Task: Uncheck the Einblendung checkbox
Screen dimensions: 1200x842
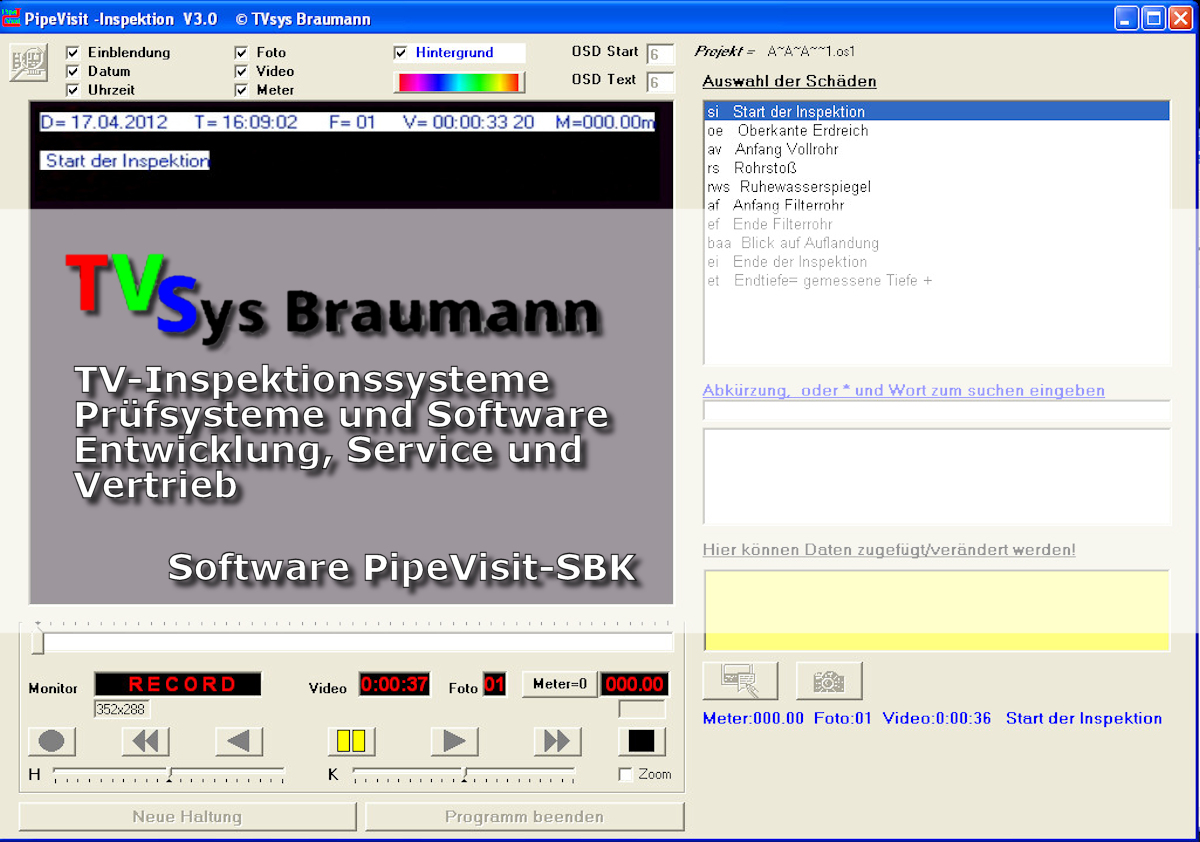Action: tap(72, 52)
